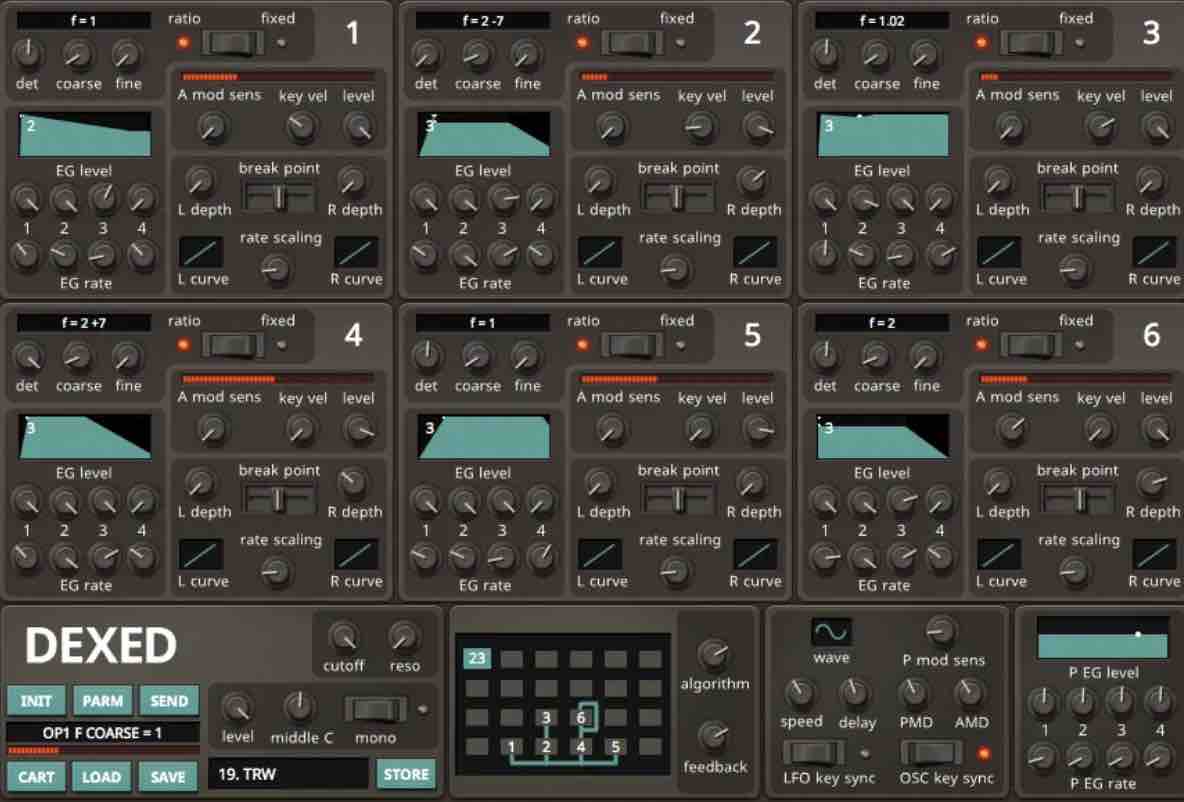Click operator 1 rate scaling knob
Viewport: 1184px width, 802px height.
click(276, 267)
